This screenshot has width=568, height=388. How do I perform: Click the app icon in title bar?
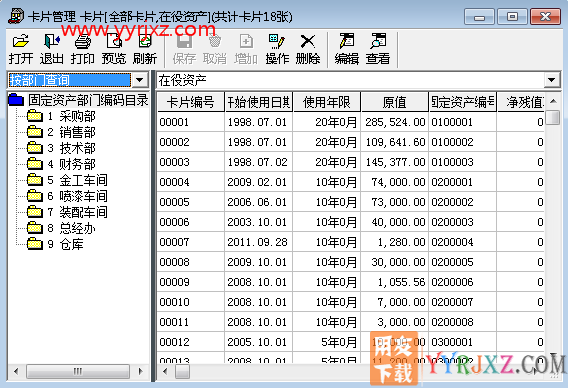click(16, 16)
